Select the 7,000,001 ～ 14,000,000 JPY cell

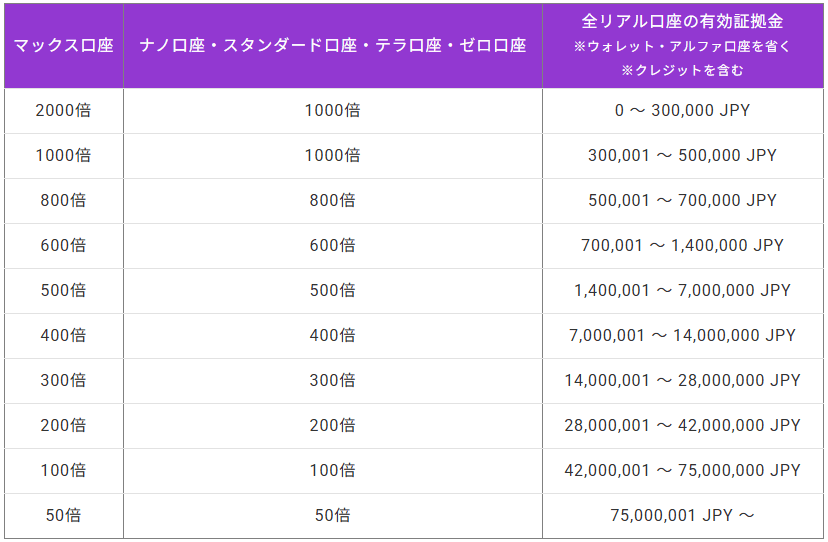click(x=682, y=335)
